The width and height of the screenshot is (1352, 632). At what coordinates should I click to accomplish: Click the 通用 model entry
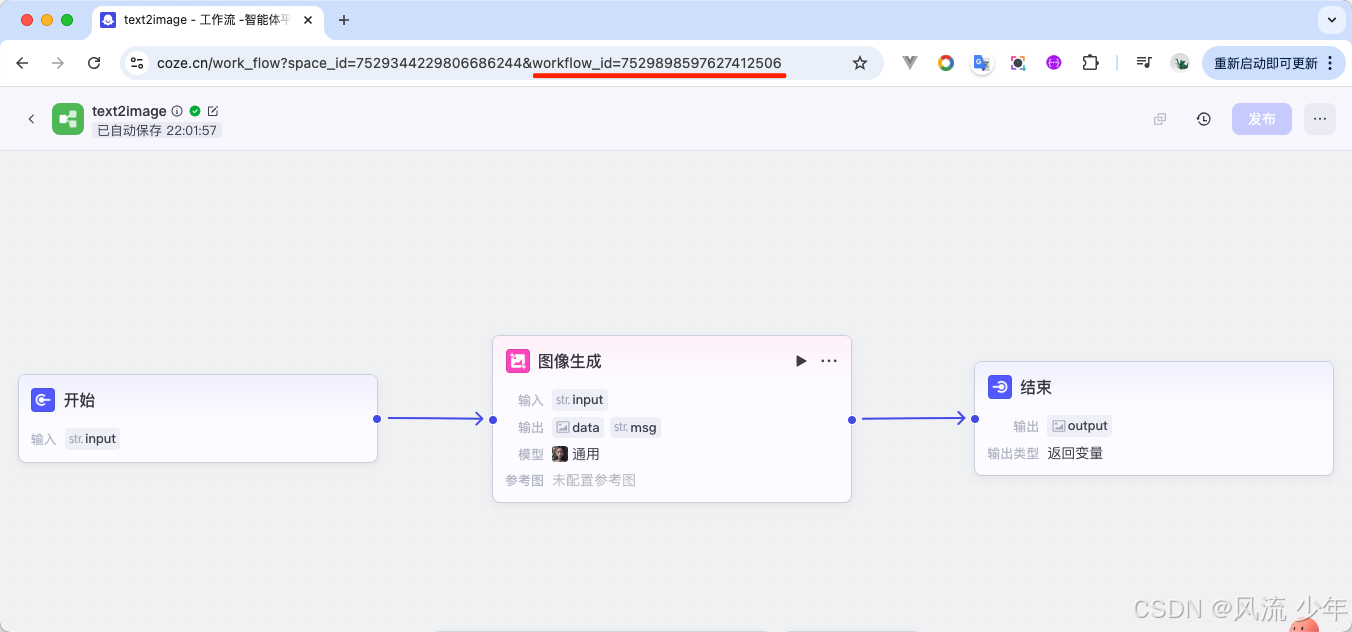coord(576,454)
